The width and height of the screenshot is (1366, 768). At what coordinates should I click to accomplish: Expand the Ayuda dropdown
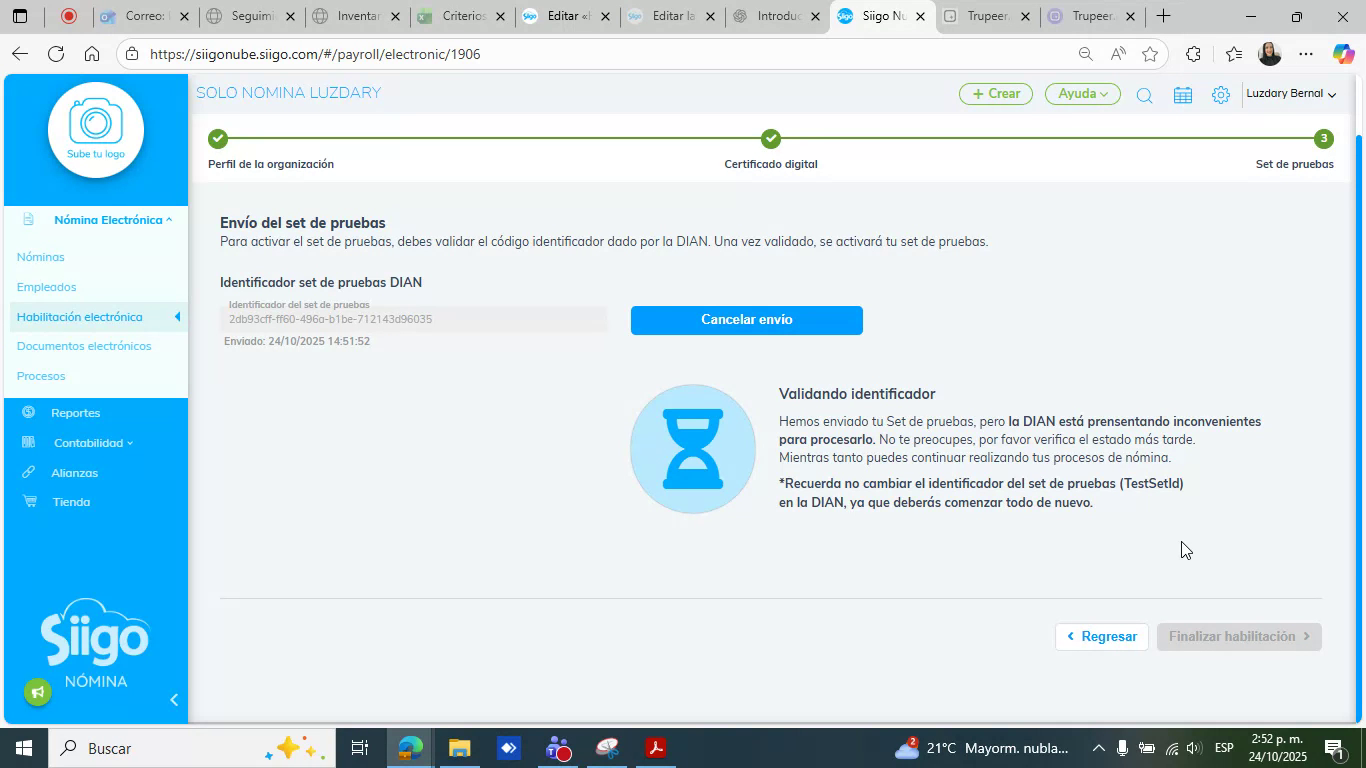click(1082, 94)
